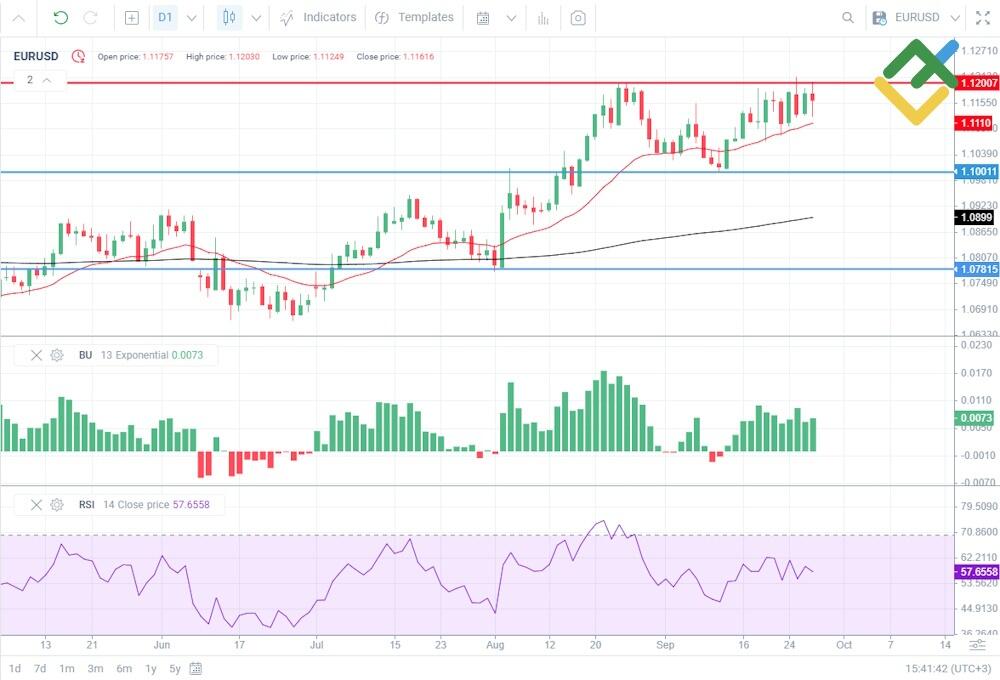This screenshot has width=1000, height=680.
Task: Select the candlestick chart type icon
Action: pyautogui.click(x=230, y=17)
